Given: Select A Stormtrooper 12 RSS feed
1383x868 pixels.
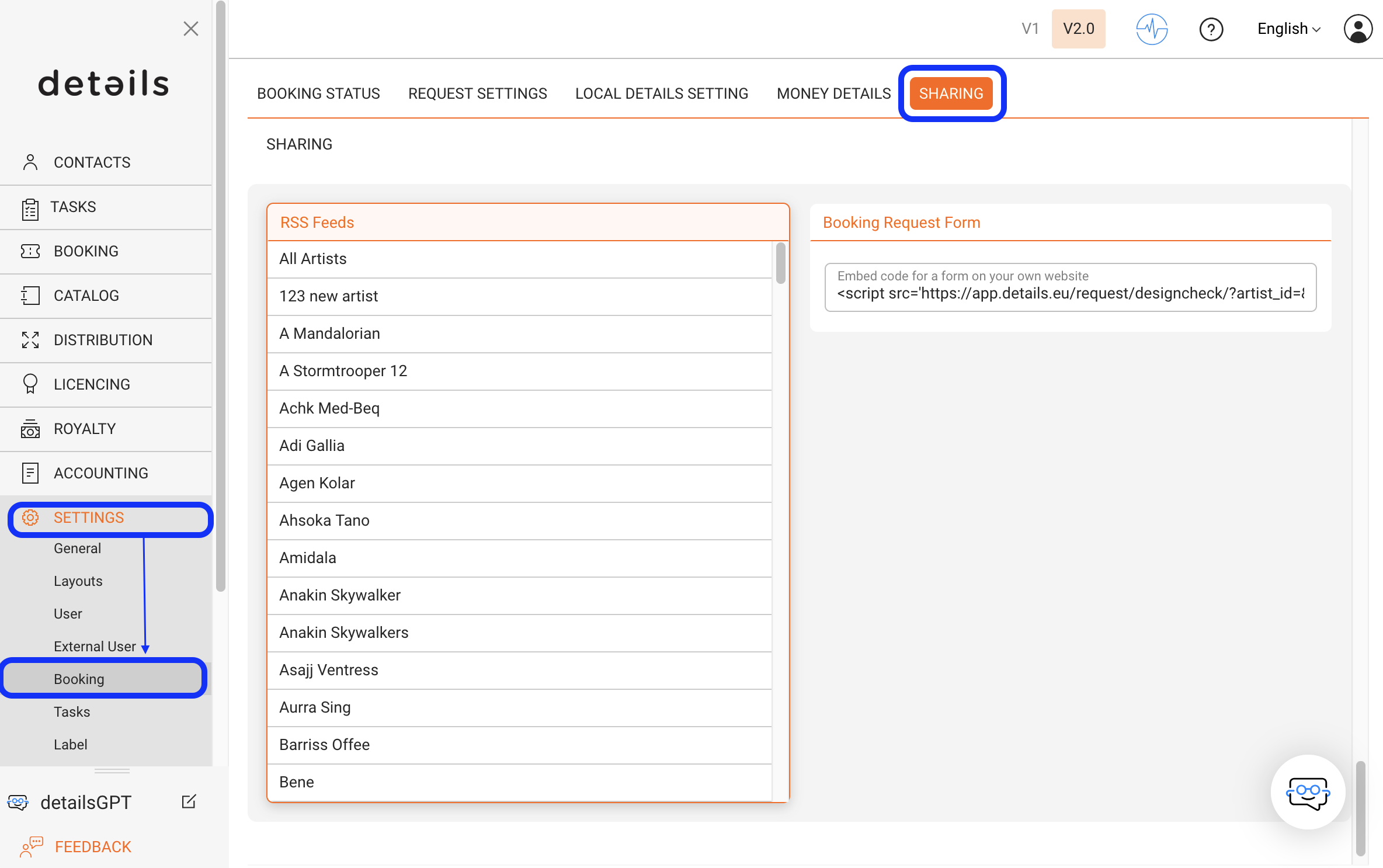Looking at the screenshot, I should 519,371.
